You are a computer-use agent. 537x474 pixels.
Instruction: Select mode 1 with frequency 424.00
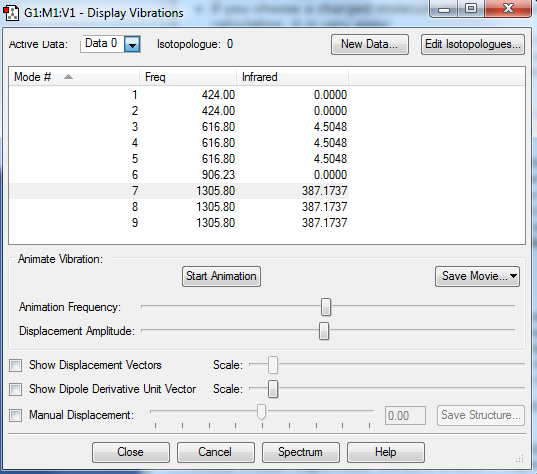pyautogui.click(x=179, y=95)
